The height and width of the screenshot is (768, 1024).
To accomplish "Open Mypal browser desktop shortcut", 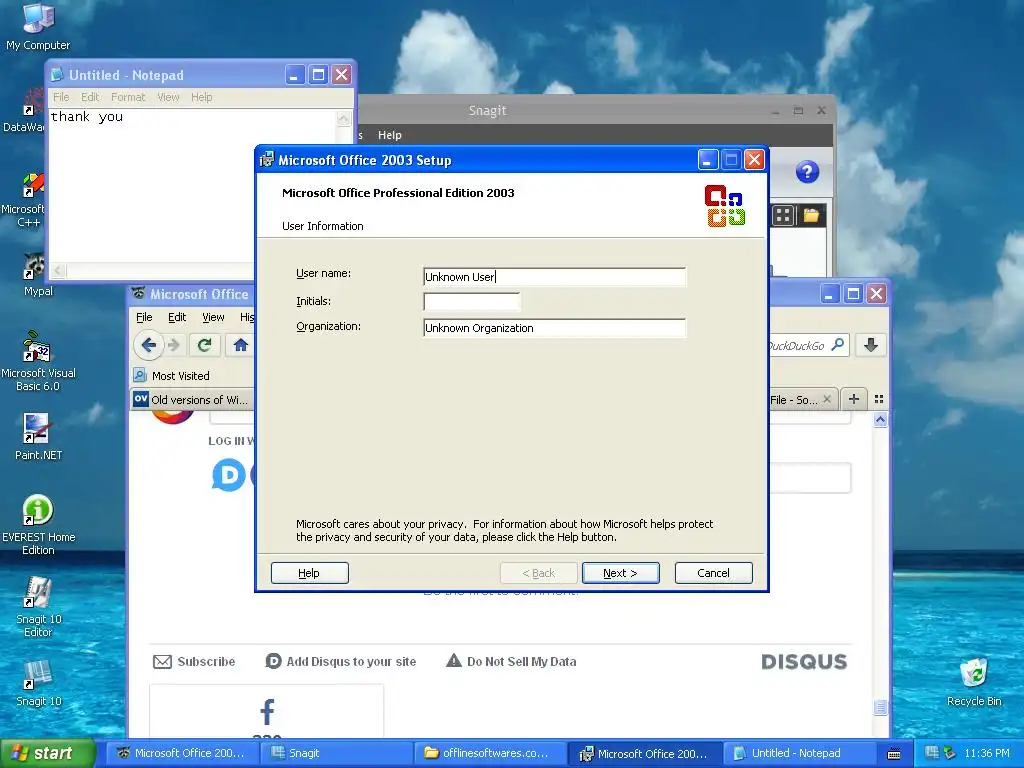I will (38, 274).
